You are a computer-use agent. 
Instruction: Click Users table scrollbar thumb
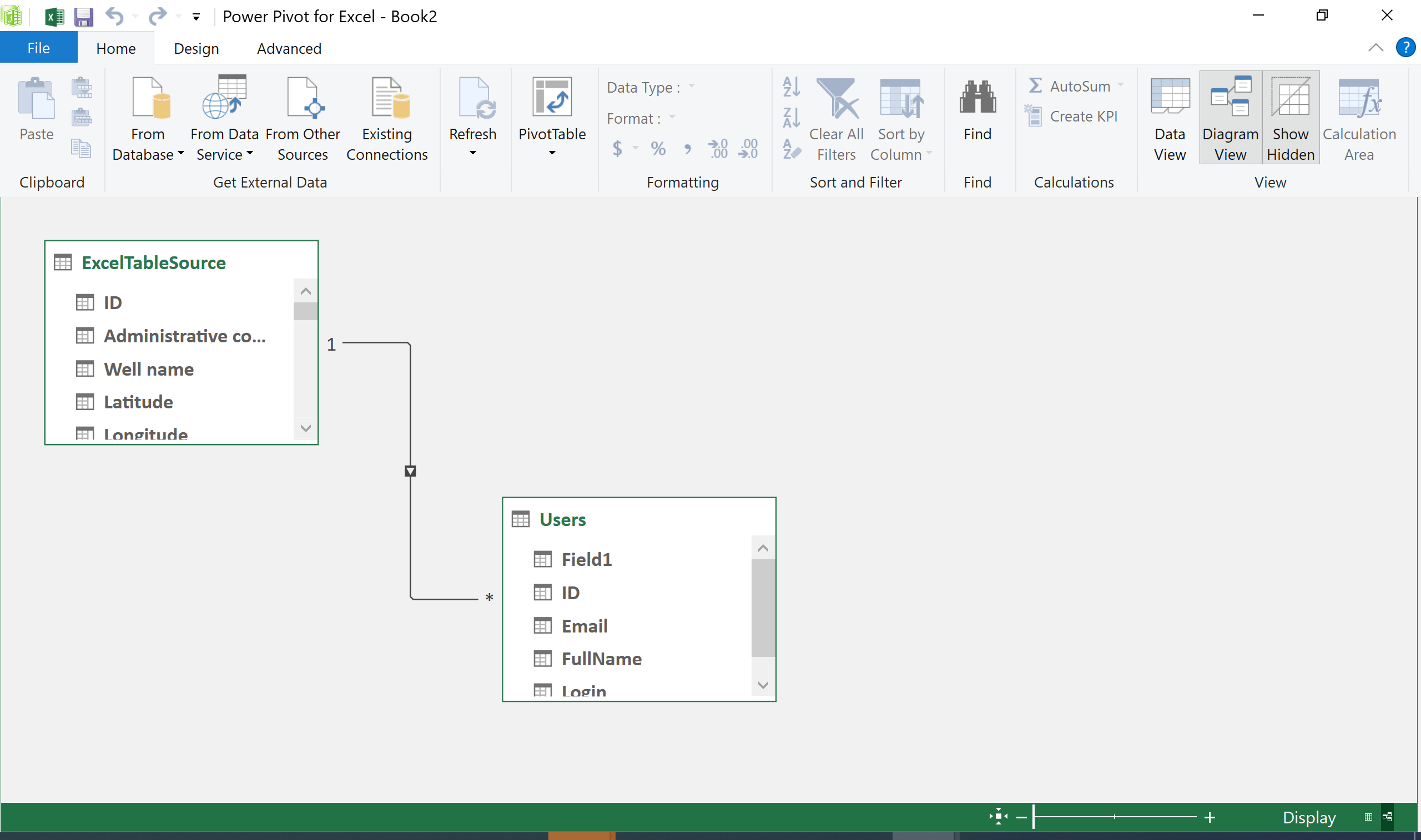click(763, 608)
